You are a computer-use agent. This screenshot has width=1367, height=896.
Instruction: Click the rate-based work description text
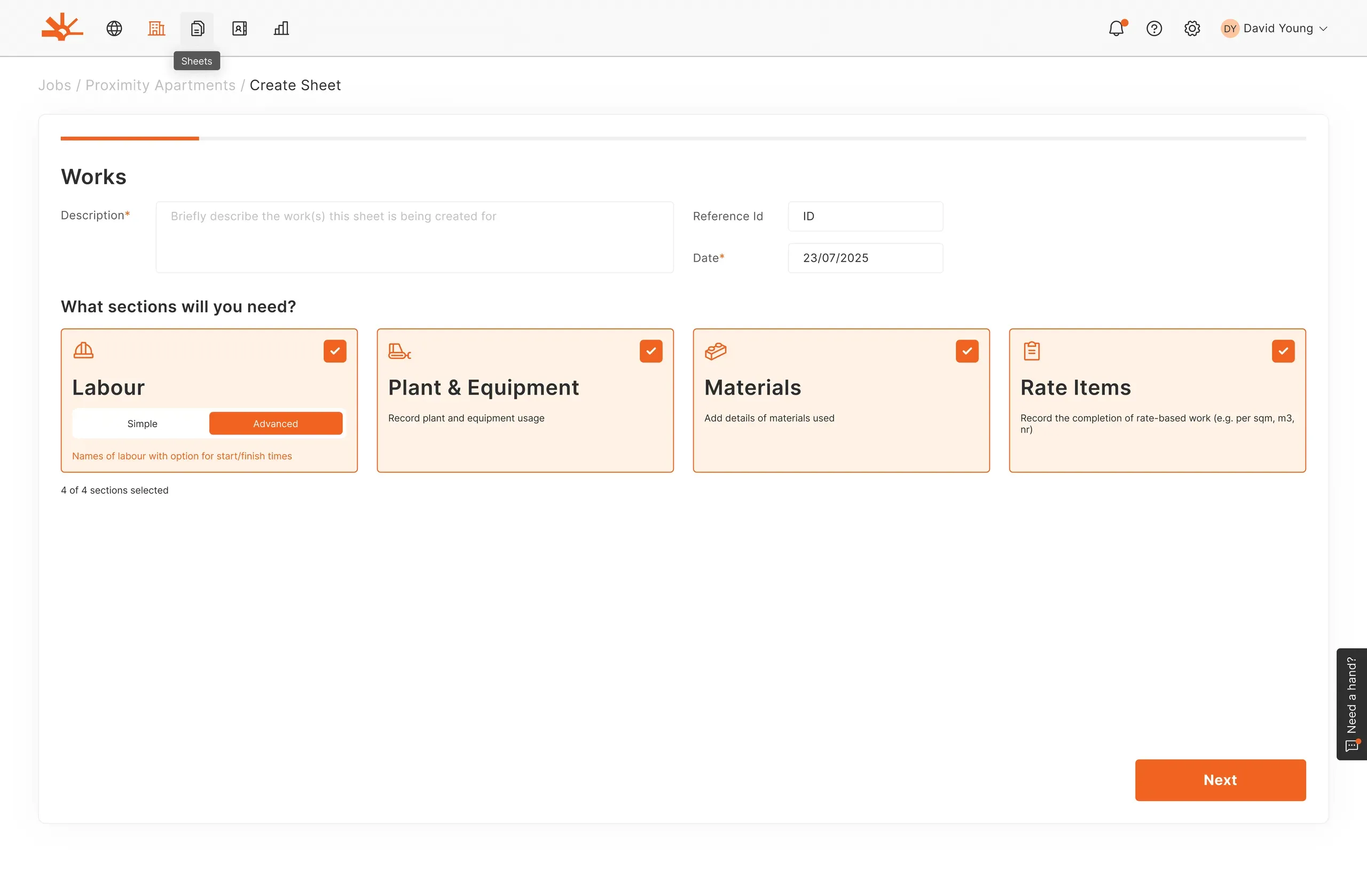[x=1157, y=423]
